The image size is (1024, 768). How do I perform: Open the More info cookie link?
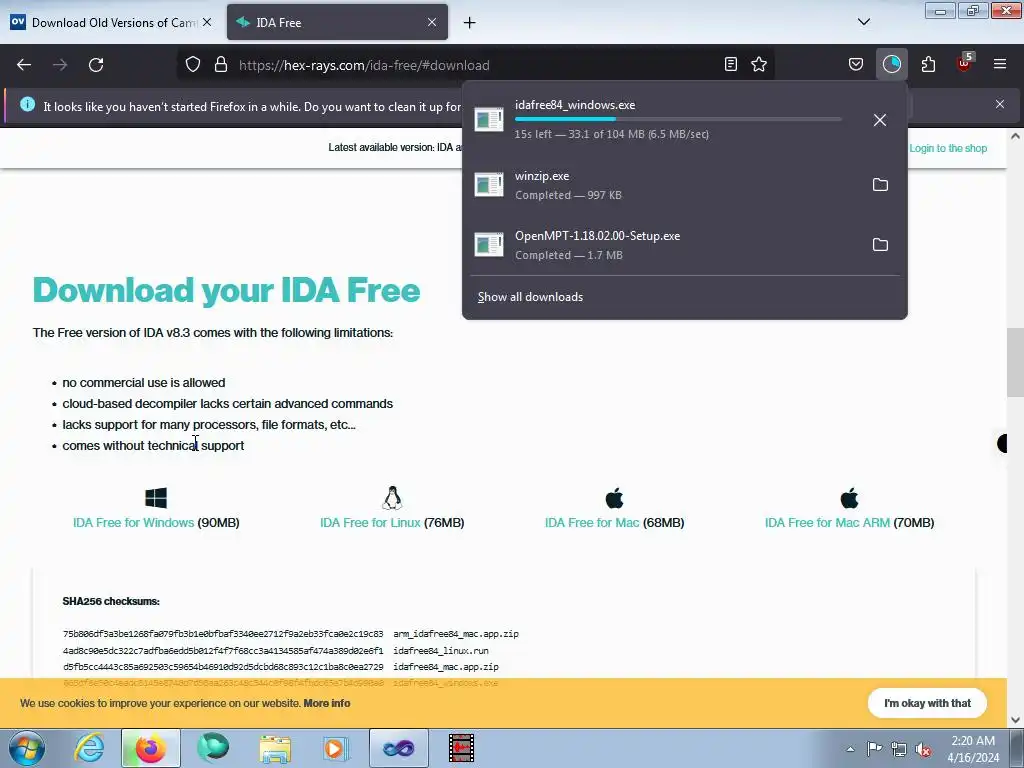327,703
